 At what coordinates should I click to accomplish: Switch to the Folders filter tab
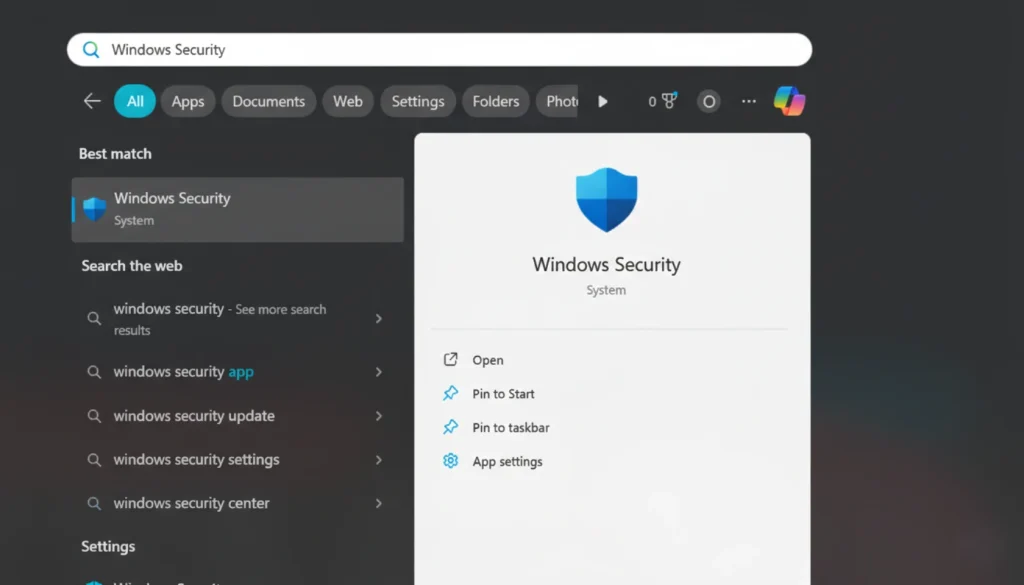pyautogui.click(x=496, y=101)
